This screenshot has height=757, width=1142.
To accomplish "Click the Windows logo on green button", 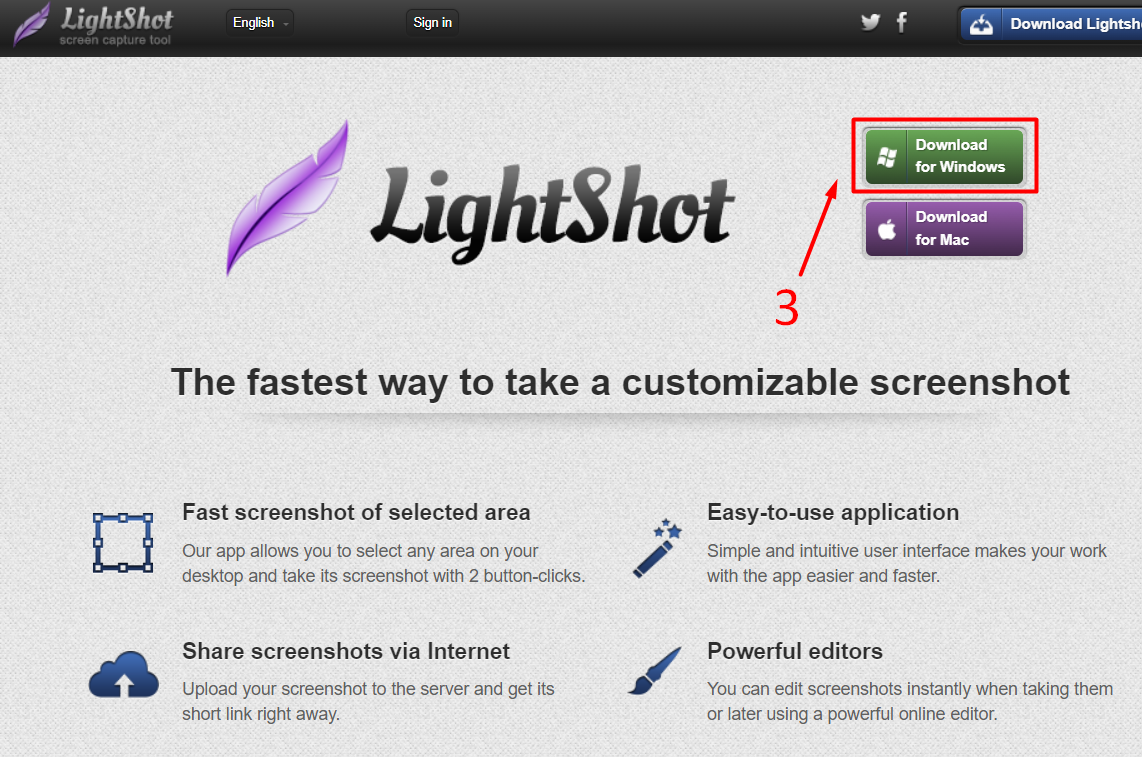I will tap(886, 157).
